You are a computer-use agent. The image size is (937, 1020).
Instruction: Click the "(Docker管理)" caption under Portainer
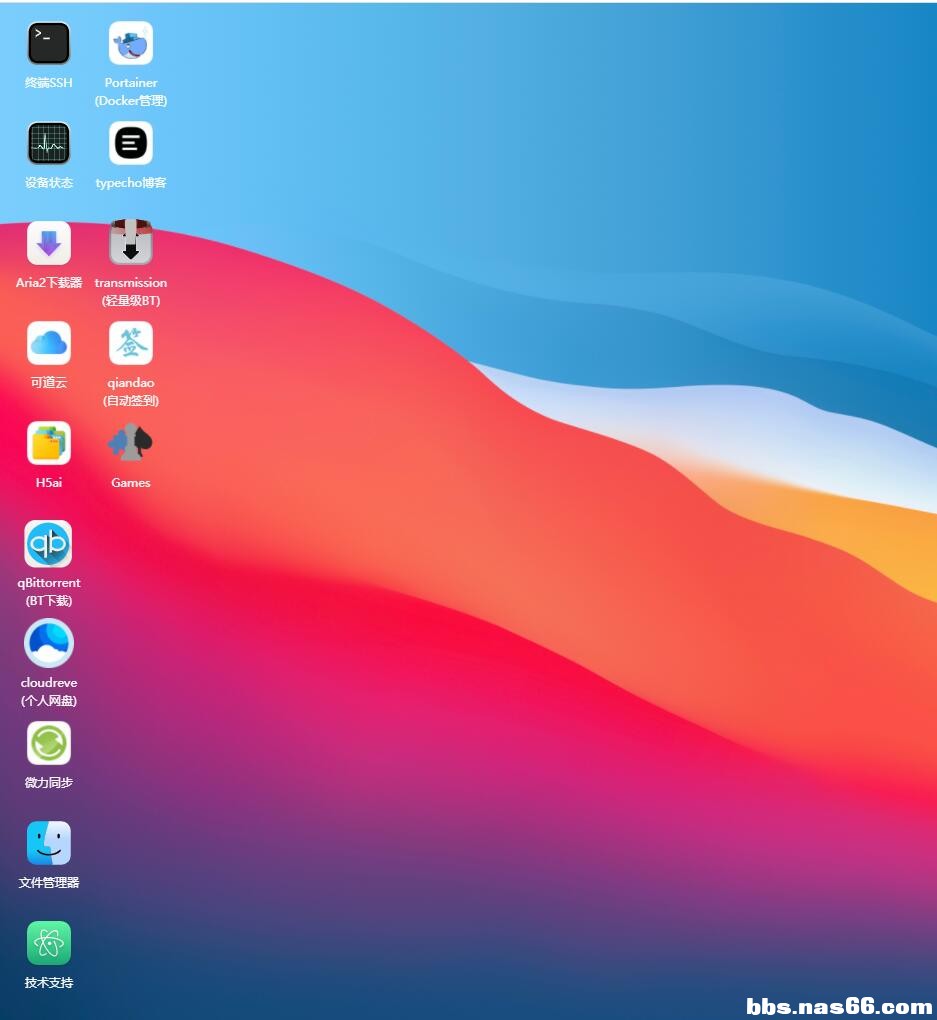pos(131,101)
